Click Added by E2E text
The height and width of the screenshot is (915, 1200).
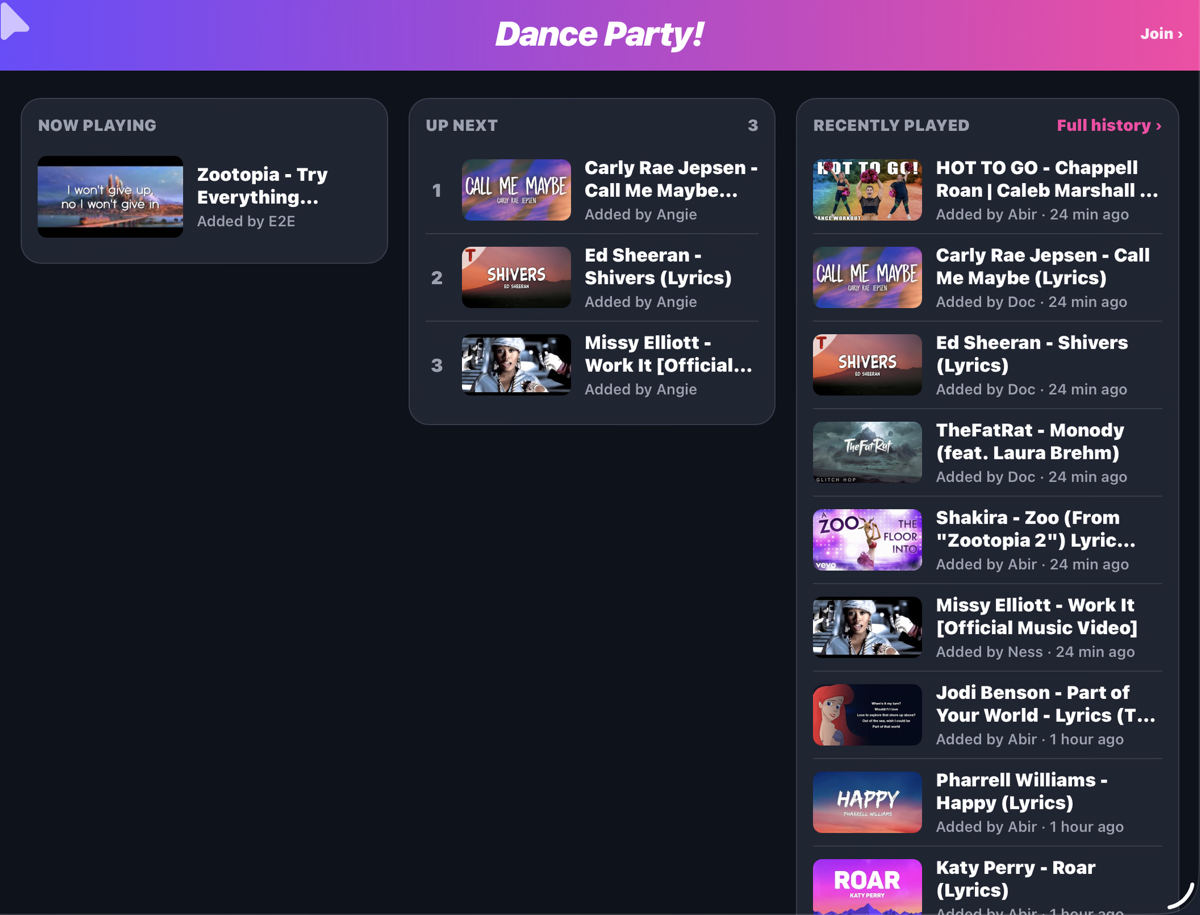tap(246, 221)
